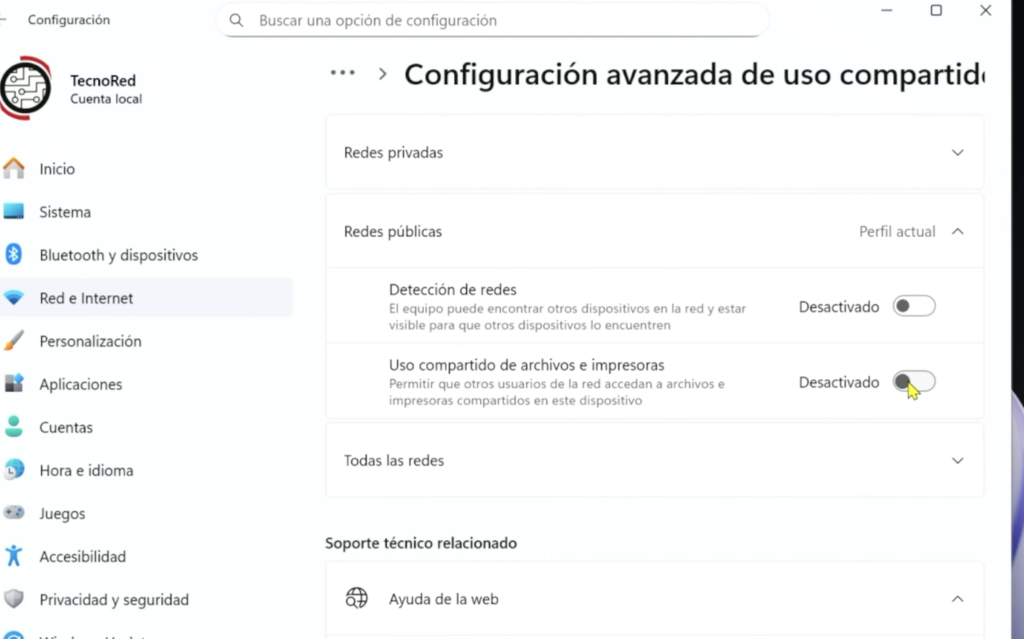Click the Soporte técnico relacionado heading
This screenshot has height=639, width=1024.
pyautogui.click(x=421, y=543)
